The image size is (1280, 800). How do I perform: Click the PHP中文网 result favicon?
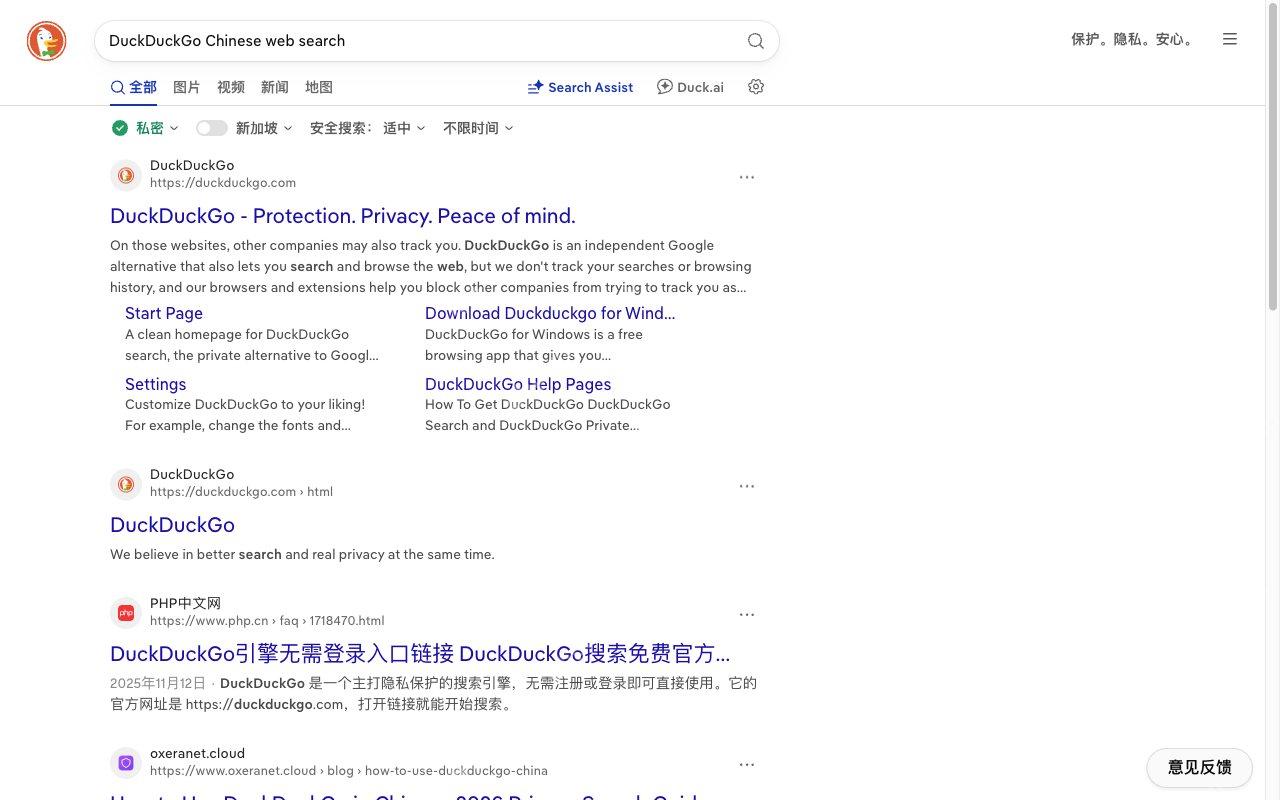pos(126,613)
